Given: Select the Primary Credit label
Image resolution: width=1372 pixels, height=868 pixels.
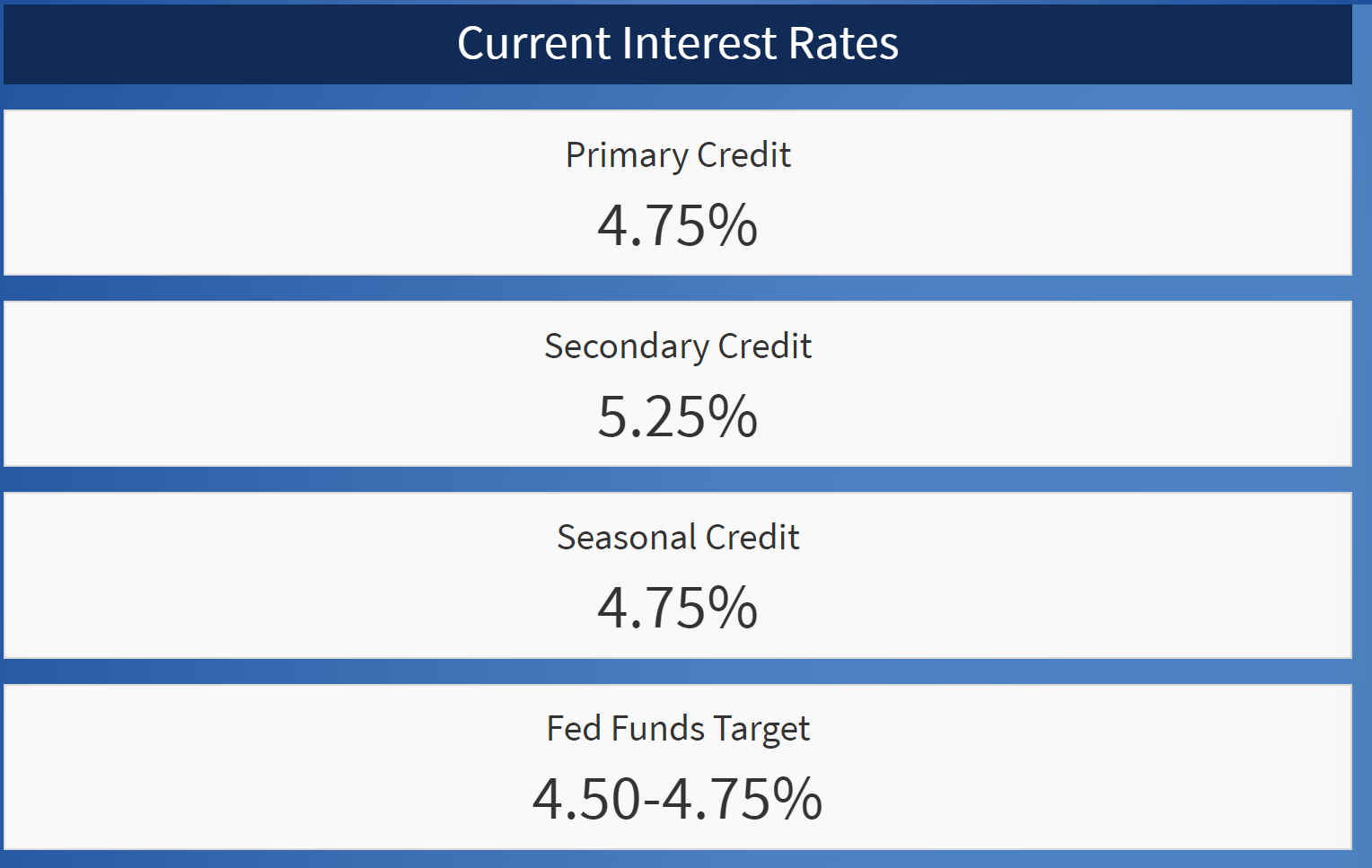Looking at the screenshot, I should point(678,155).
